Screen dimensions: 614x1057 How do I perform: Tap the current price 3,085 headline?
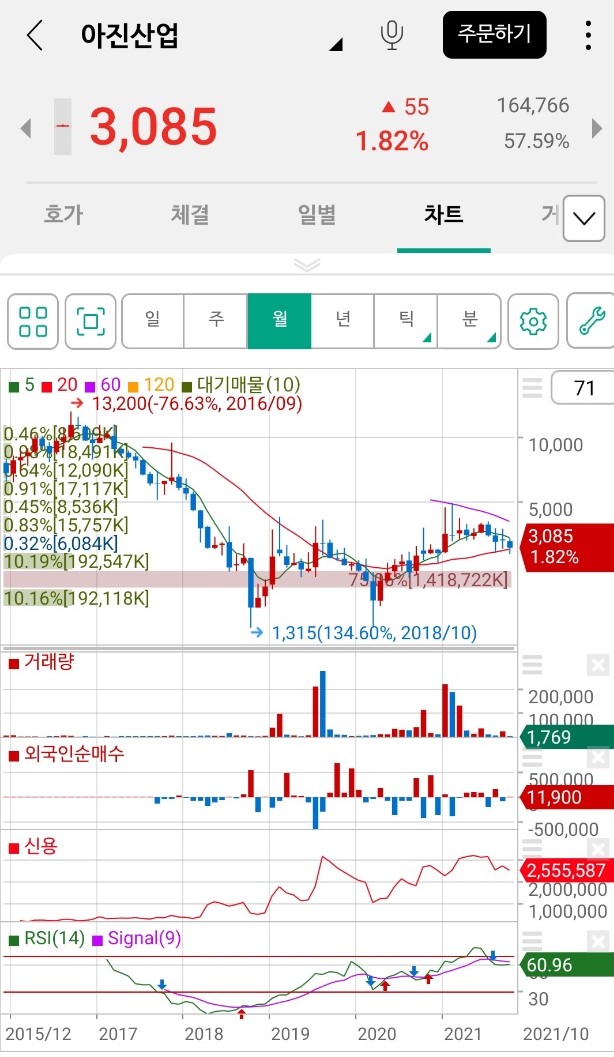[x=154, y=127]
